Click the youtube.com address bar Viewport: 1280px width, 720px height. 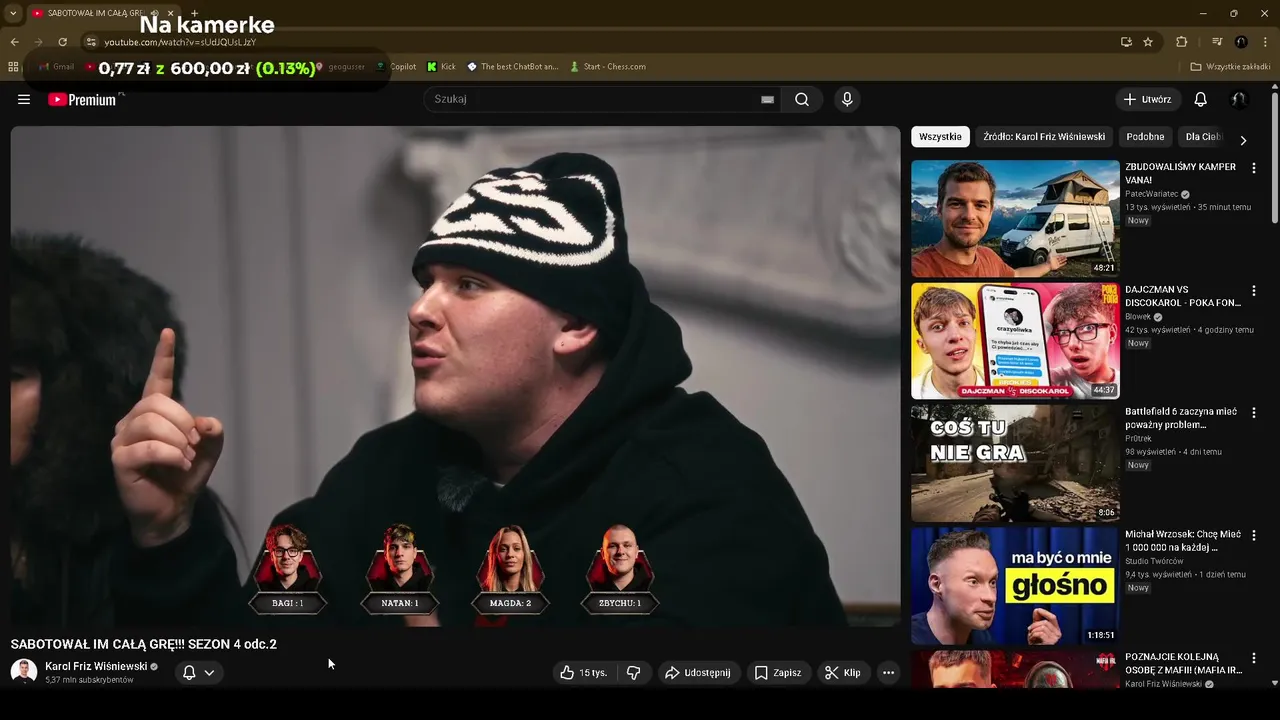click(x=600, y=42)
